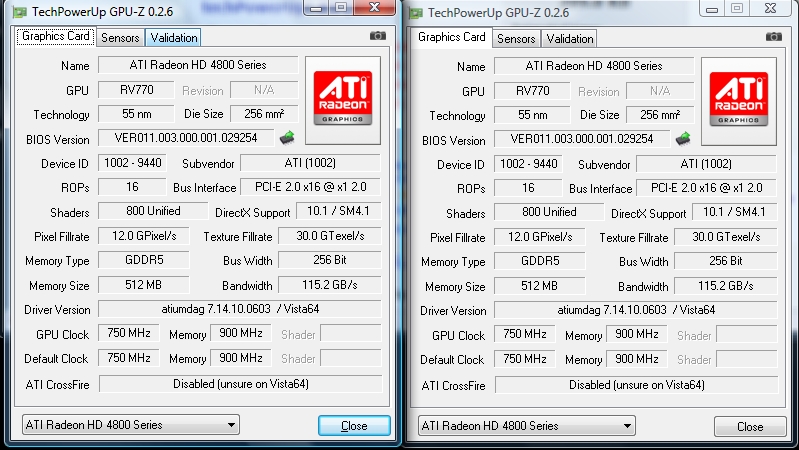Click the Texture Fillrate field in right window
The width and height of the screenshot is (799, 450).
tap(726, 236)
